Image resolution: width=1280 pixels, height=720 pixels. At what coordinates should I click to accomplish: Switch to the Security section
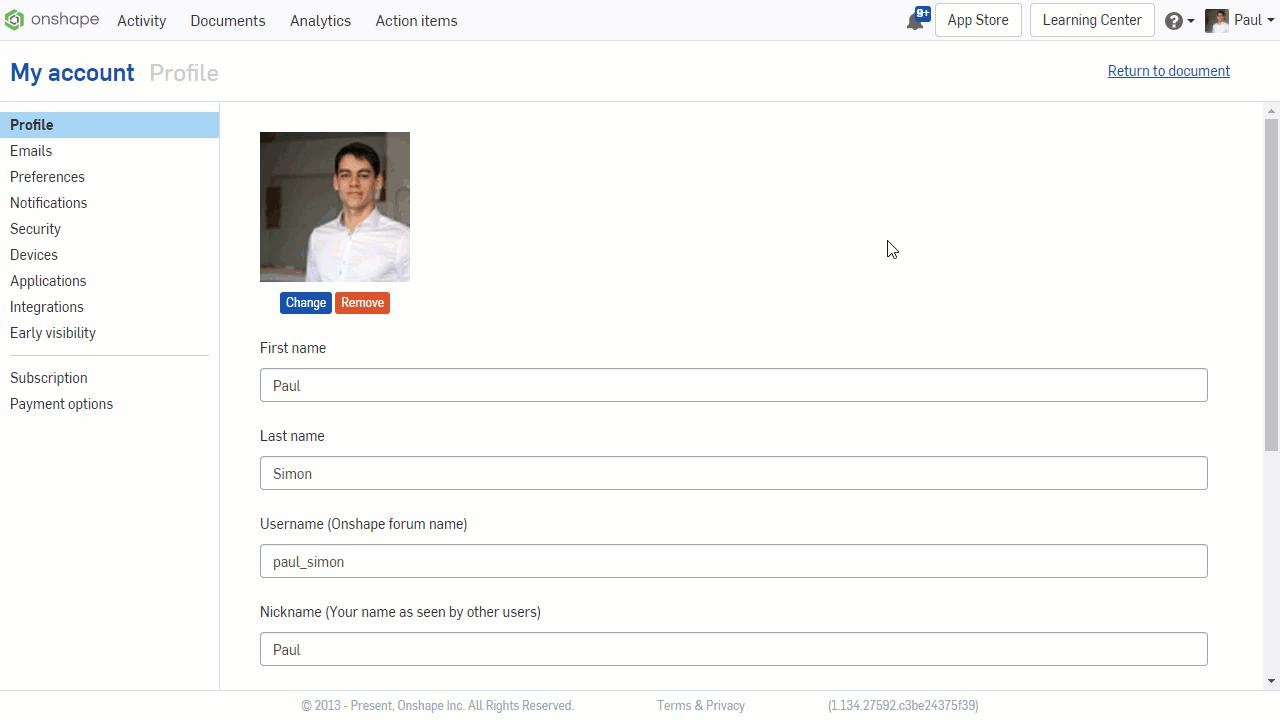point(35,229)
